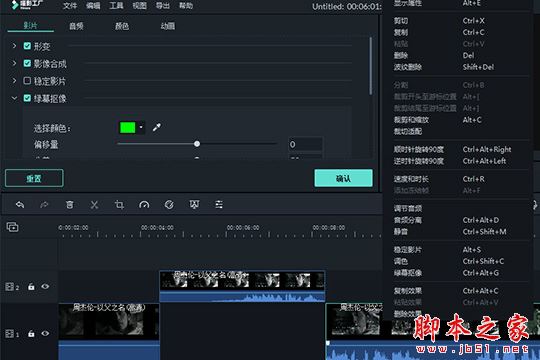Choose 复制效果 Ctrl+Alt+C in the context menu
Image resolution: width=540 pixels, height=360 pixels.
click(461, 291)
